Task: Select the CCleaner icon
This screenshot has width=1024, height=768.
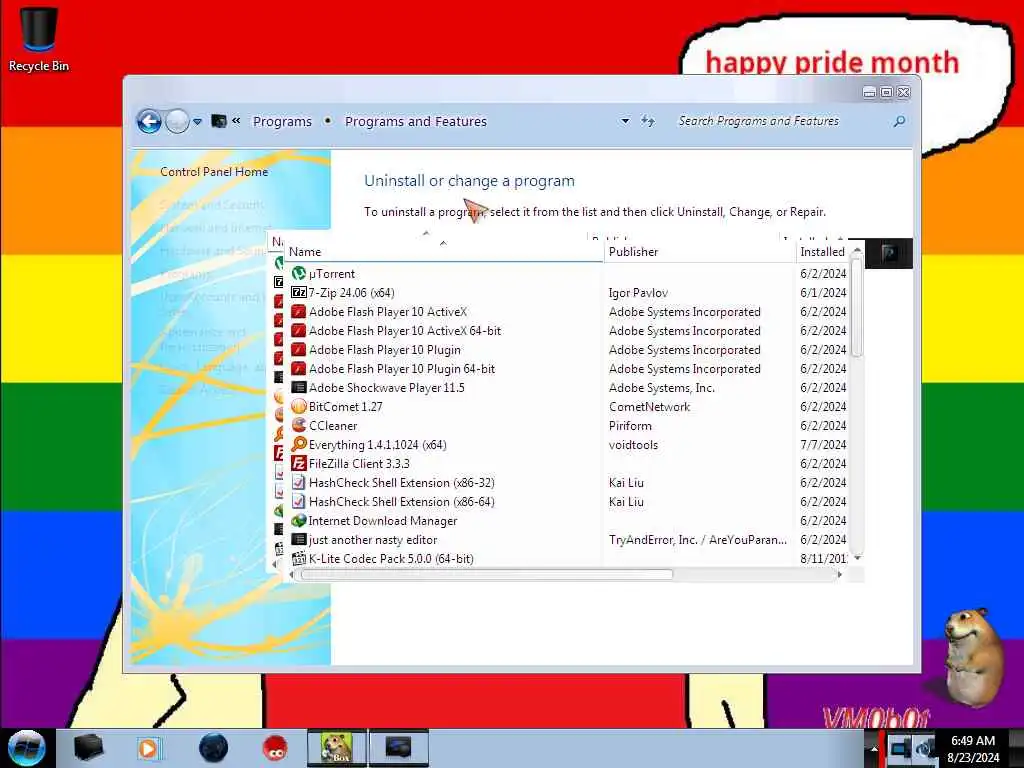Action: [x=299, y=425]
